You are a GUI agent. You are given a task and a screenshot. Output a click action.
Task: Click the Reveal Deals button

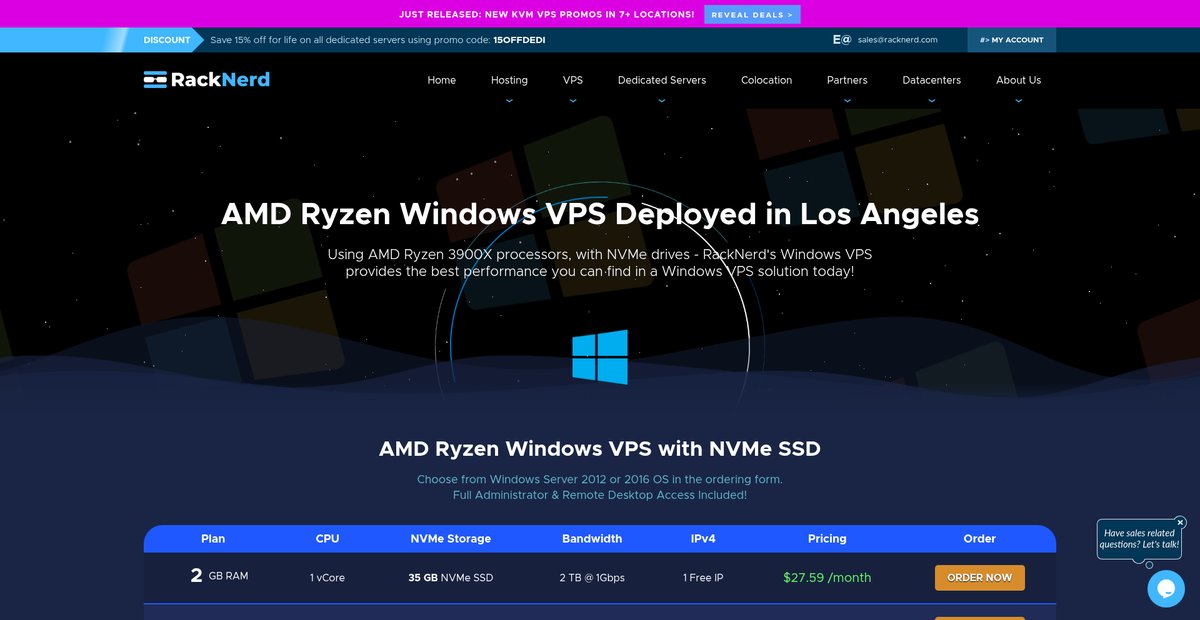pos(752,14)
